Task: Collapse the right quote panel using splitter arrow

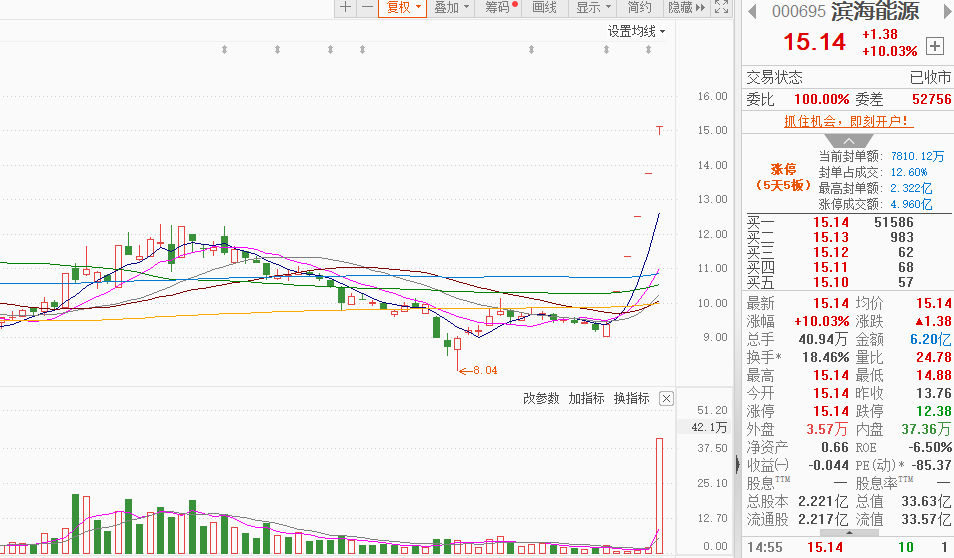Action: coord(737,465)
